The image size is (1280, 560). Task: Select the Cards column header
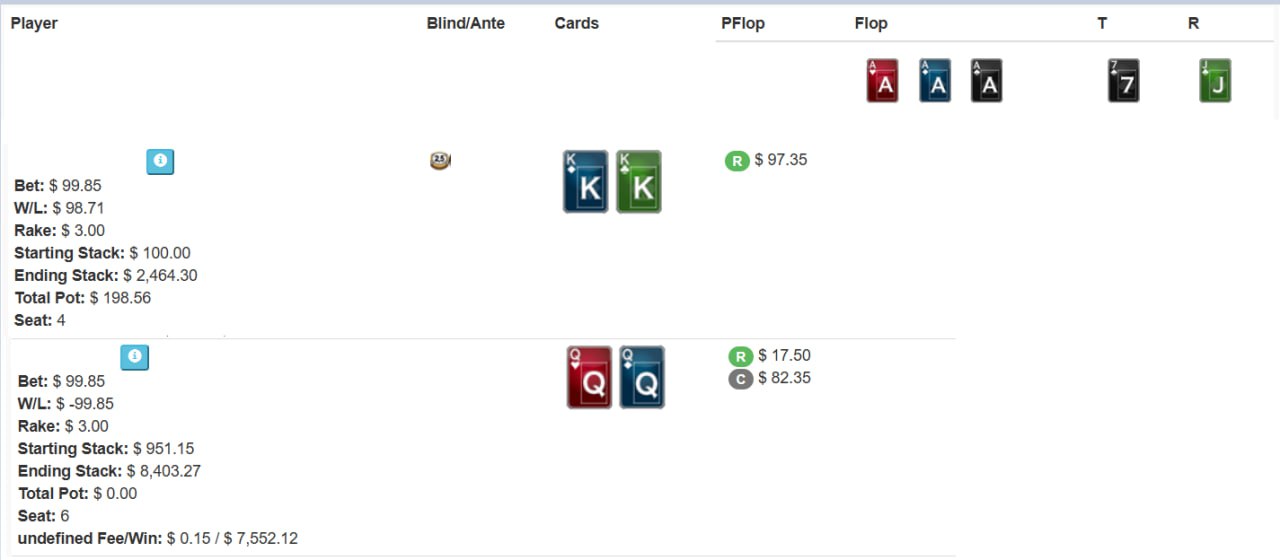(577, 23)
